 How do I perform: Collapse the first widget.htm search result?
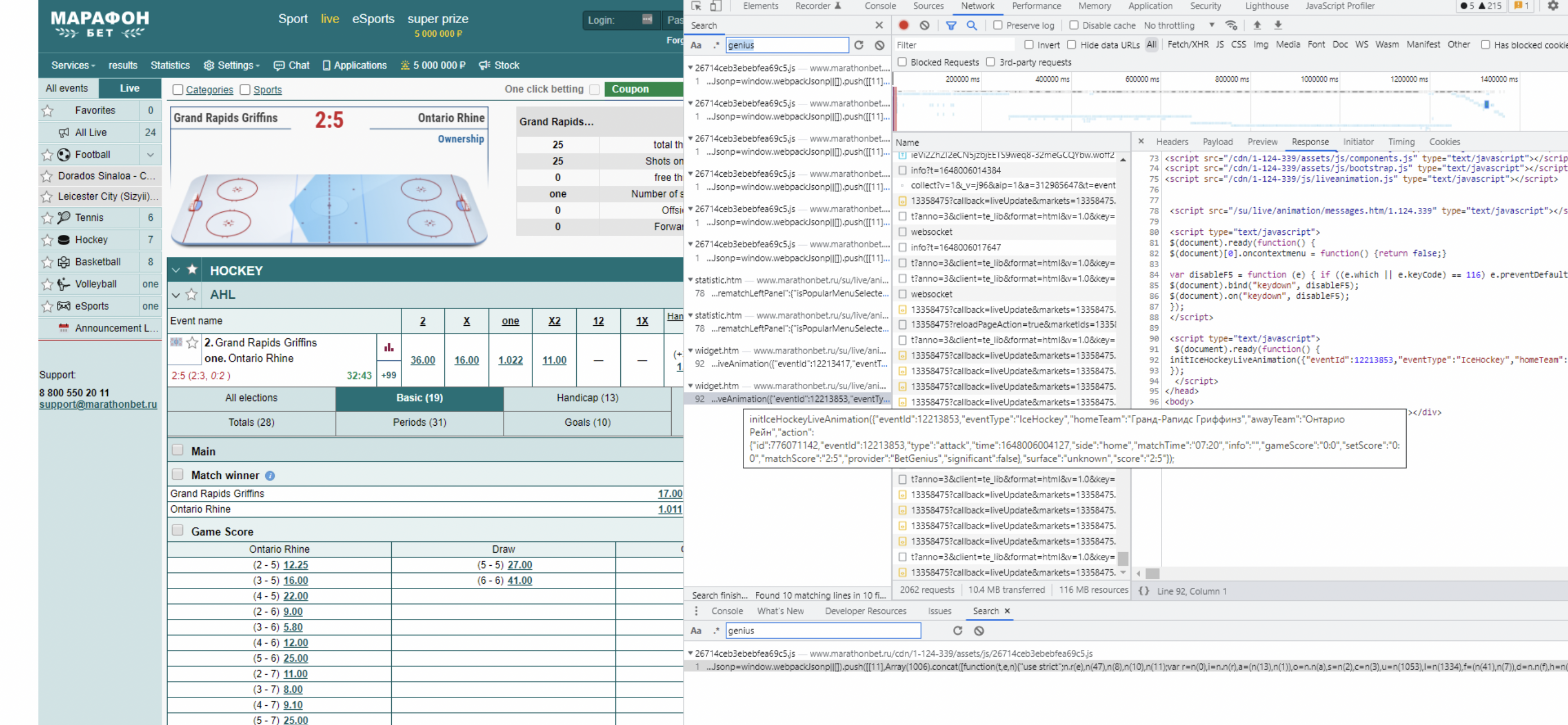(690, 351)
